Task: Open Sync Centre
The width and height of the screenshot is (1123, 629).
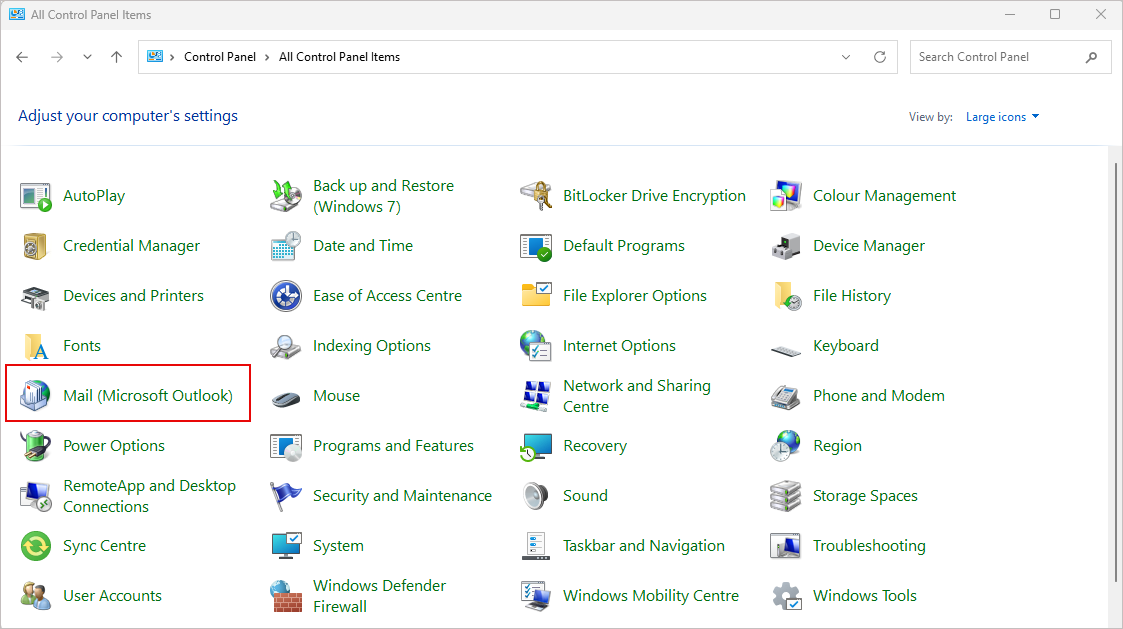Action: click(x=104, y=545)
